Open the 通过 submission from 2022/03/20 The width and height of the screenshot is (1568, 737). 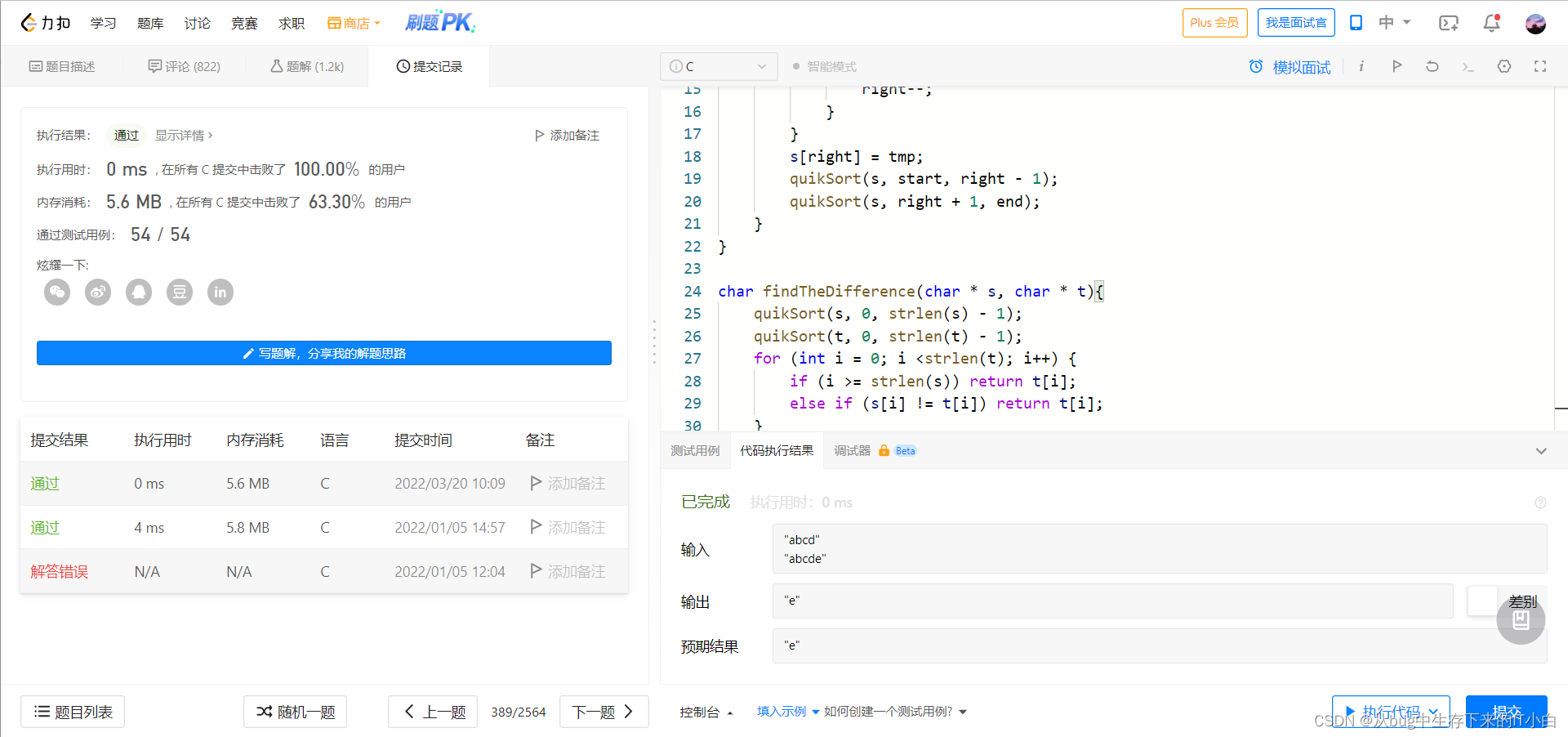(x=45, y=483)
